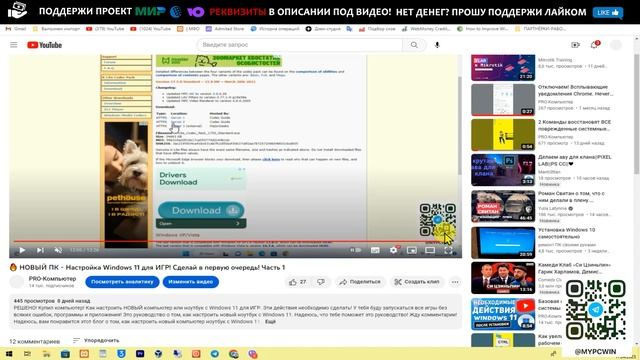Click the search magnifier button
Image resolution: width=640 pixels, height=360 pixels.
click(414, 45)
